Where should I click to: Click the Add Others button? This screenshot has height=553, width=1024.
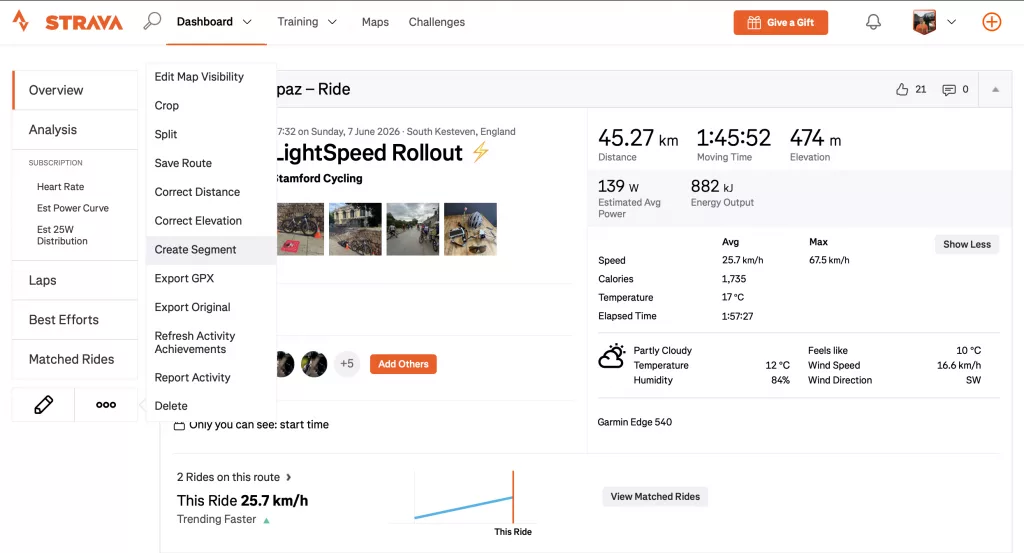(x=403, y=364)
